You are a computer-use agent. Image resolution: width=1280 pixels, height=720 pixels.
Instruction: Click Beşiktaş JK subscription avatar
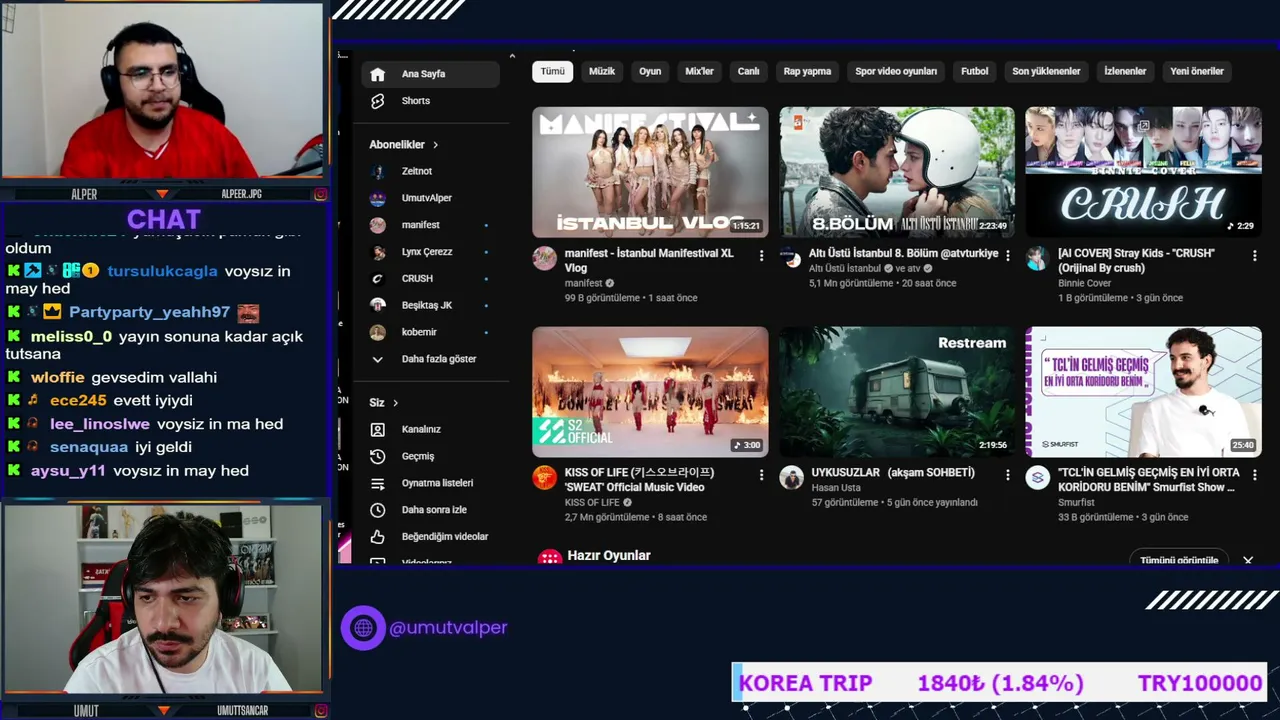pos(377,305)
